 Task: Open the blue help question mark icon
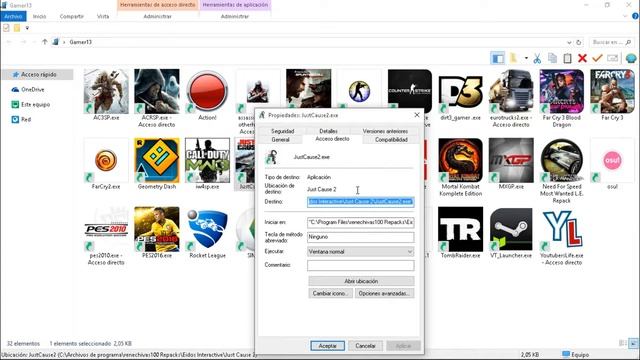[x=635, y=16]
